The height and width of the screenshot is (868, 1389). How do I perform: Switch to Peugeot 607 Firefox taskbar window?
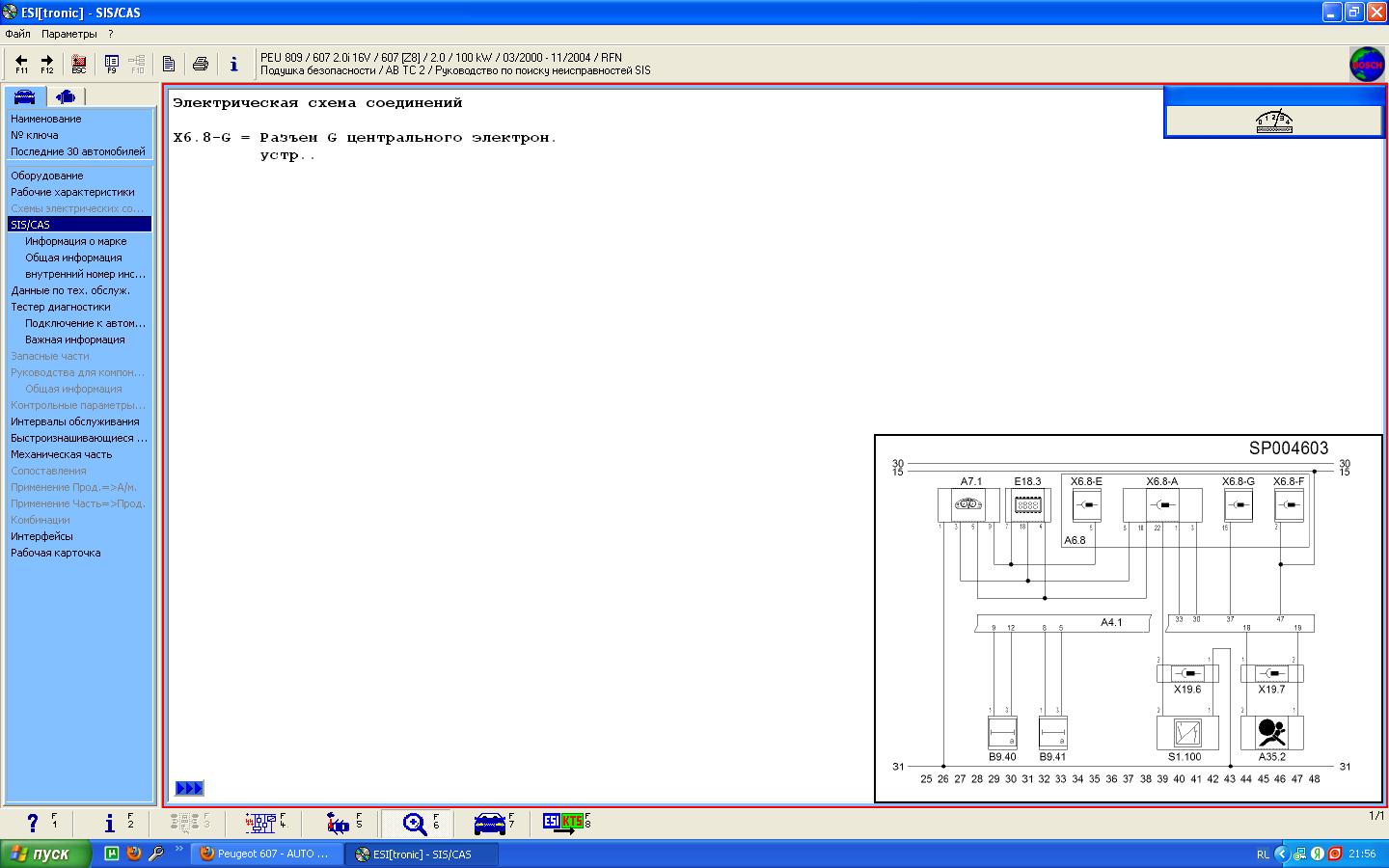click(267, 854)
